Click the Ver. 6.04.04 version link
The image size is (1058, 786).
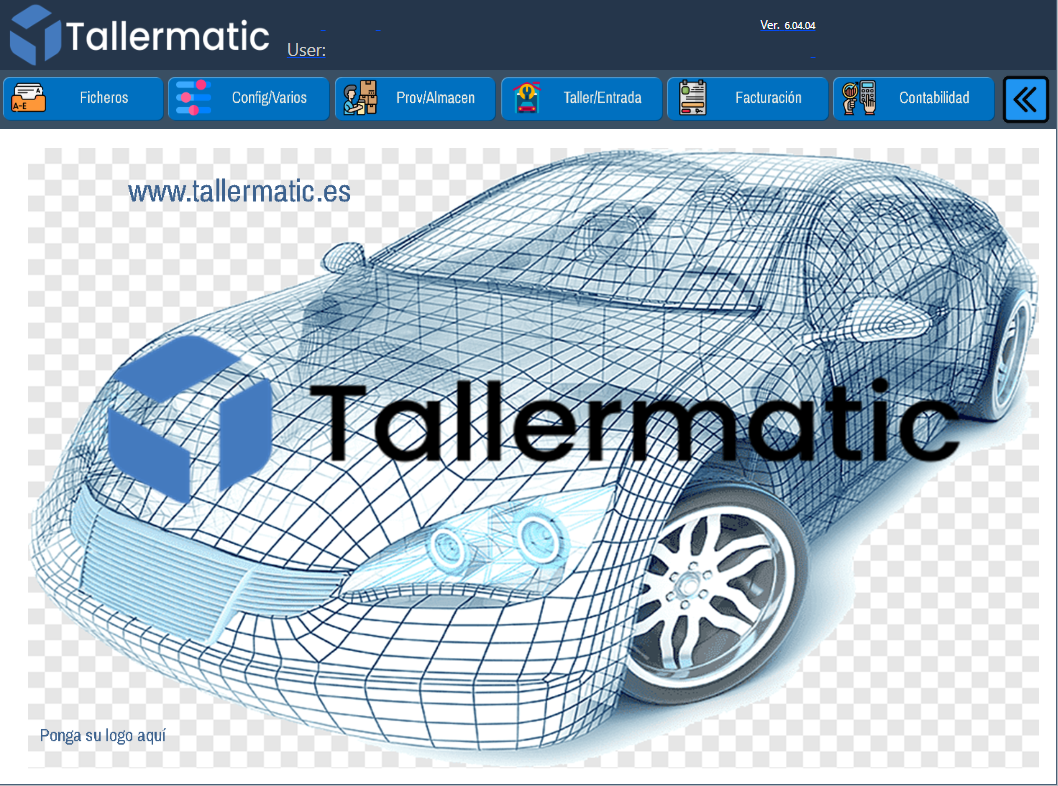[x=787, y=25]
